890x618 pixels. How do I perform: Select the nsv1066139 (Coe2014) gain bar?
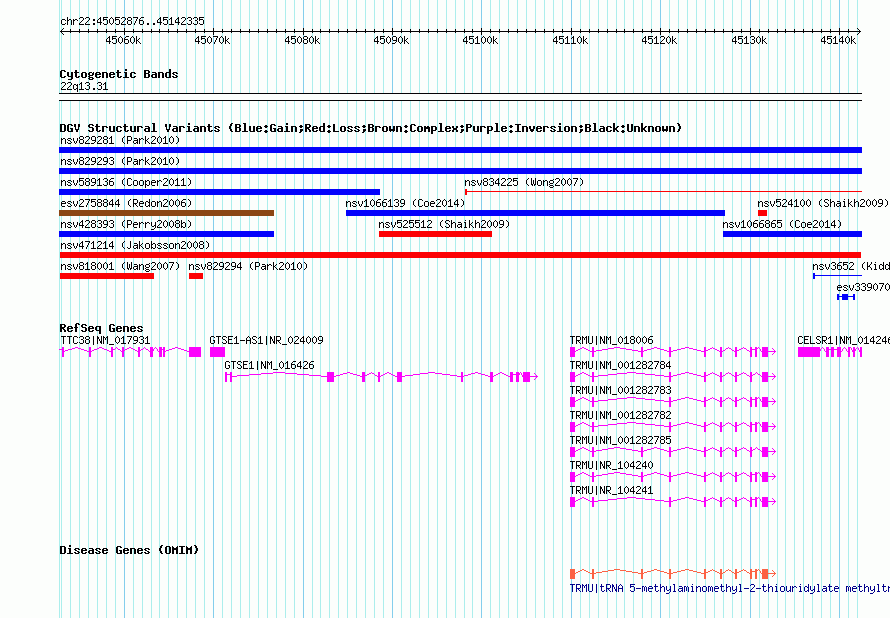point(535,213)
